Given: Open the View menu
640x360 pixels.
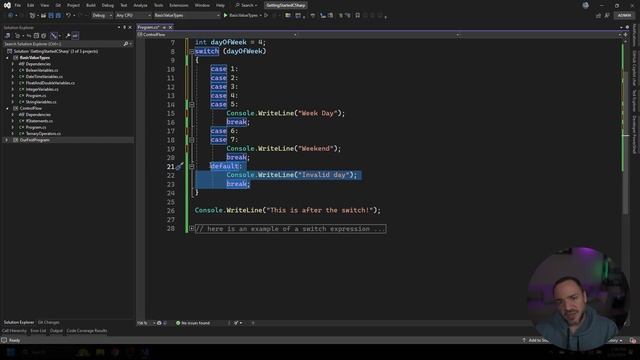Looking at the screenshot, I should [x=44, y=5].
